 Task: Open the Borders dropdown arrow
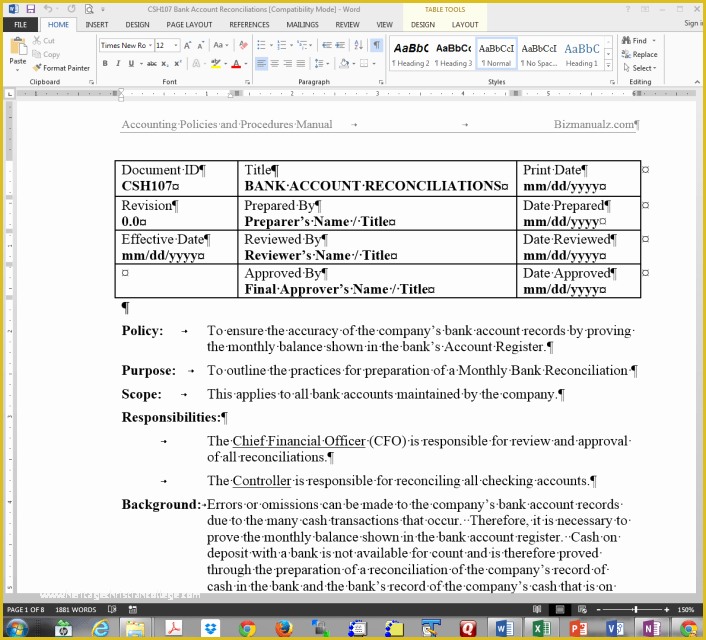coord(374,64)
